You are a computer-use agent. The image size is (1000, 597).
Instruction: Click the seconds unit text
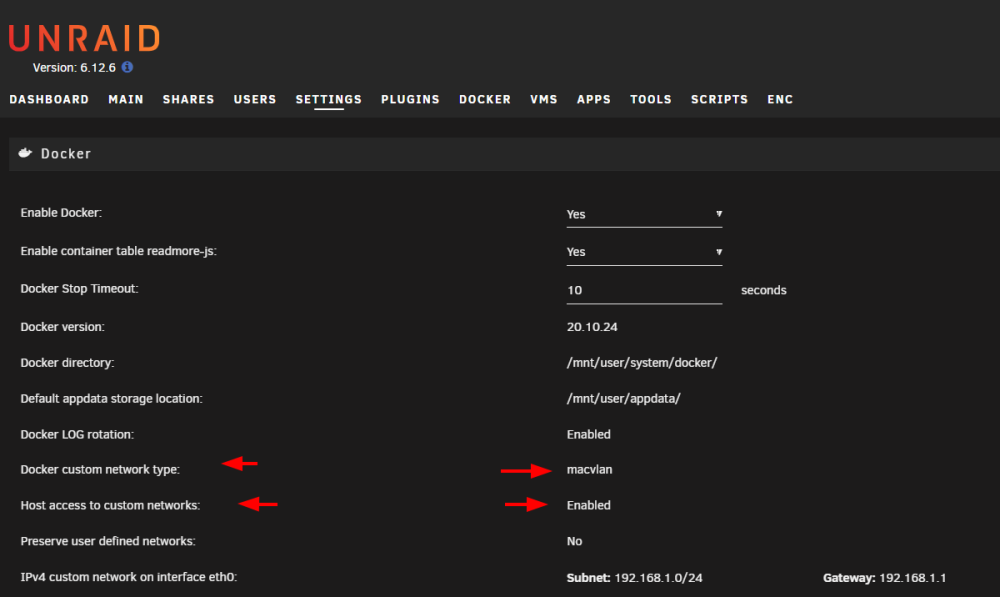click(x=763, y=290)
